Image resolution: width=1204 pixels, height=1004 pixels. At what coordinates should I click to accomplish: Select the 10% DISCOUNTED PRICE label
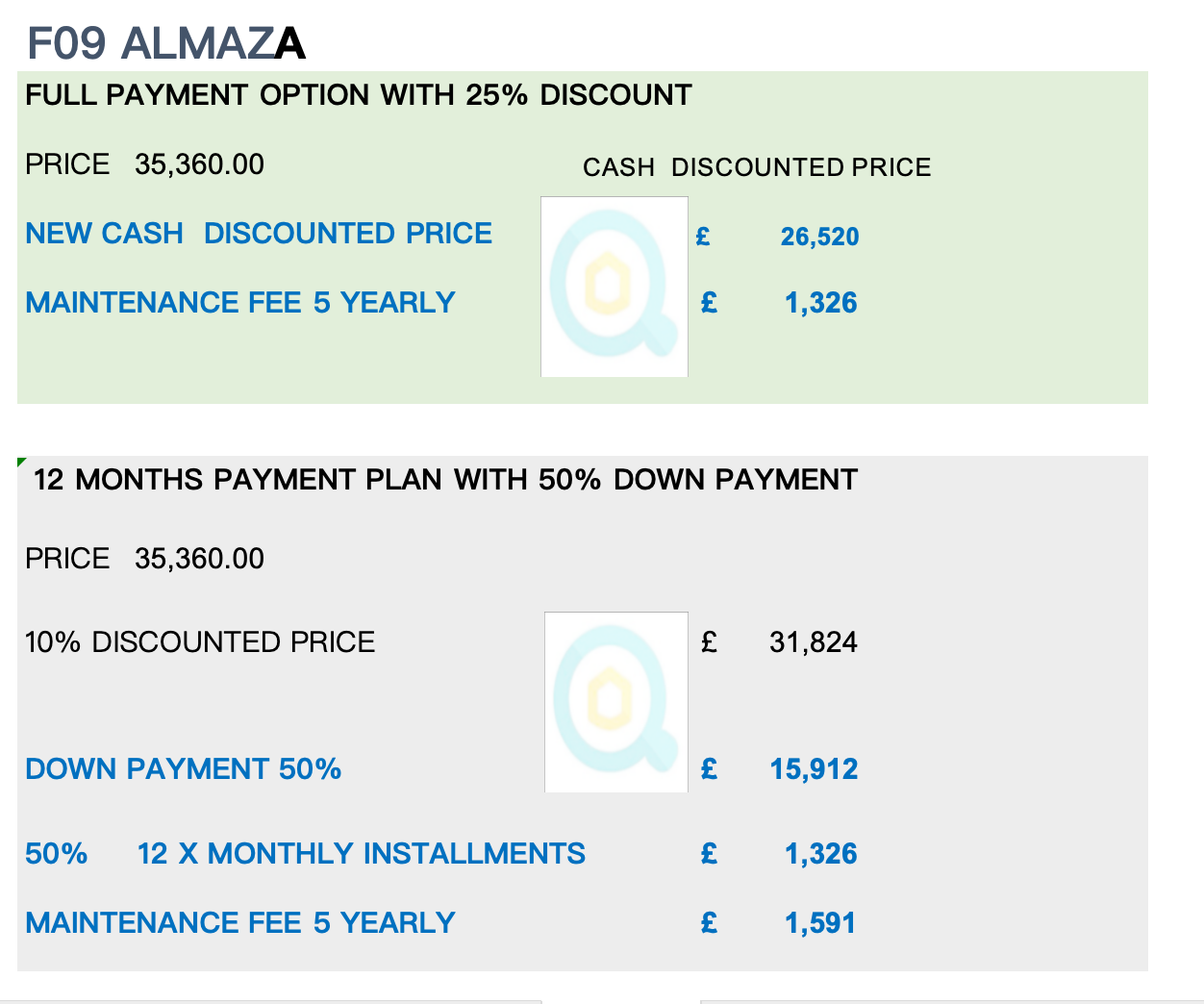pos(200,642)
